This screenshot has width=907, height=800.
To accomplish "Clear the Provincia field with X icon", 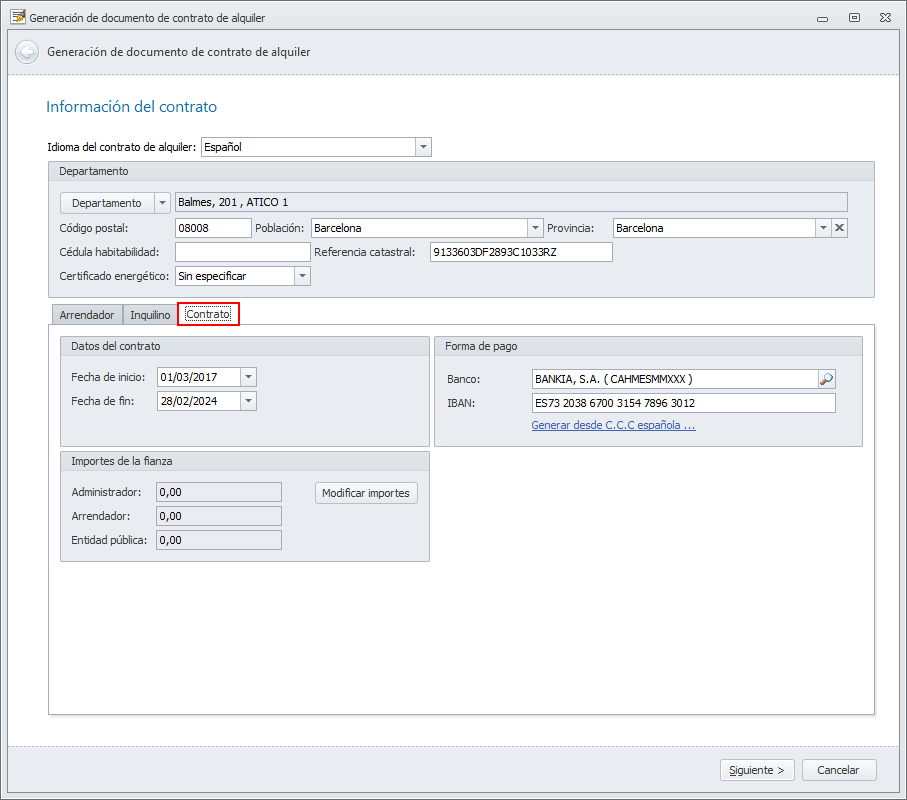I will tap(840, 228).
